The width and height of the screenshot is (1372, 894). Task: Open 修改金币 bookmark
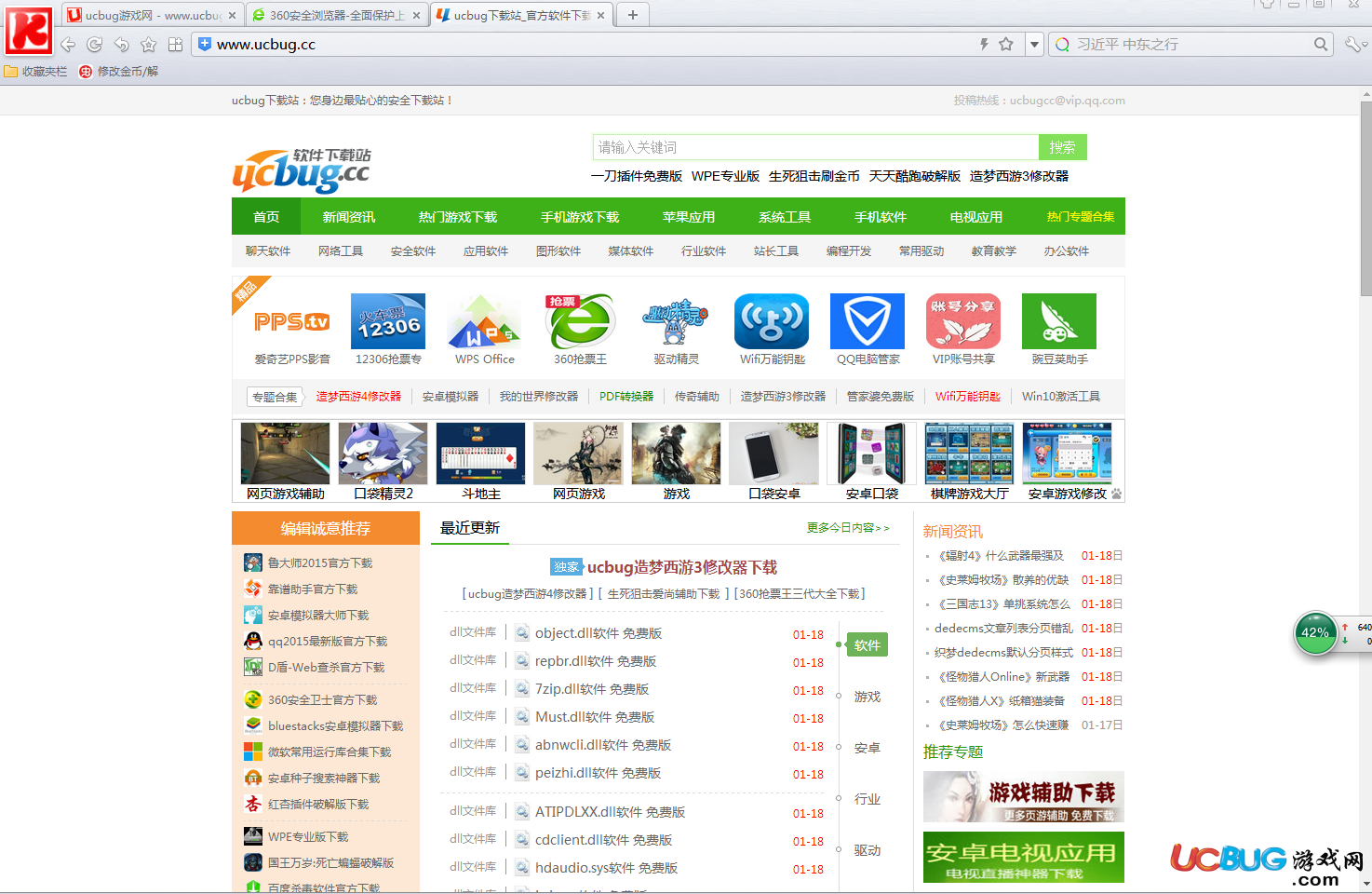click(x=119, y=71)
